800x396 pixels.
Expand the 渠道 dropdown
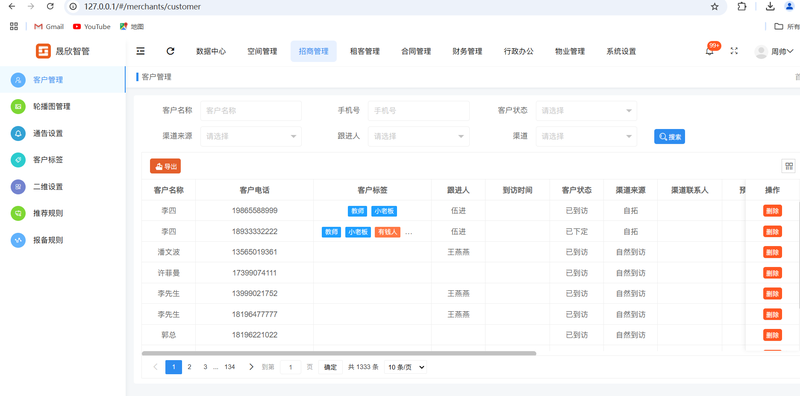coord(586,136)
